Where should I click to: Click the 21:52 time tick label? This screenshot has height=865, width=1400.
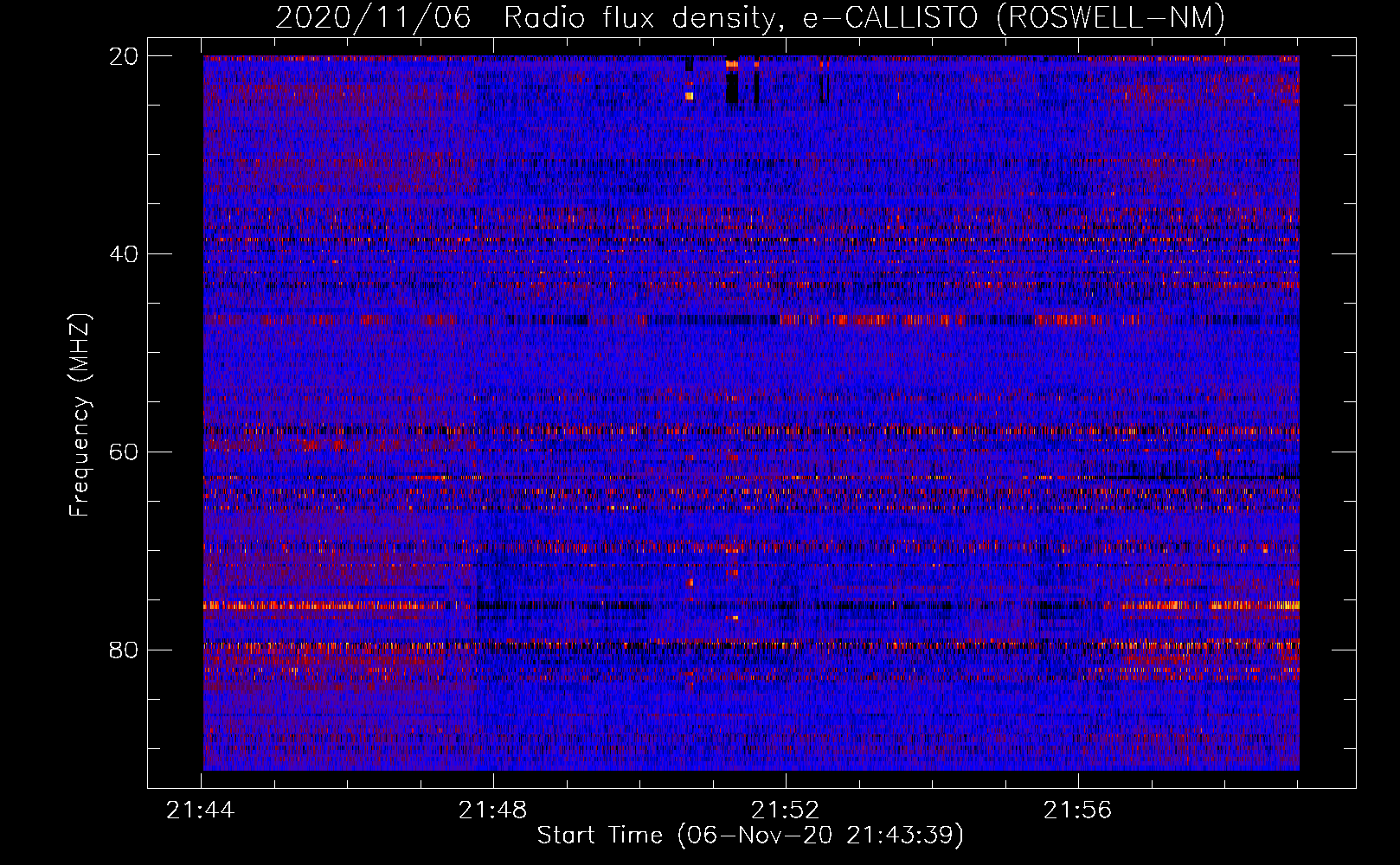tap(786, 811)
